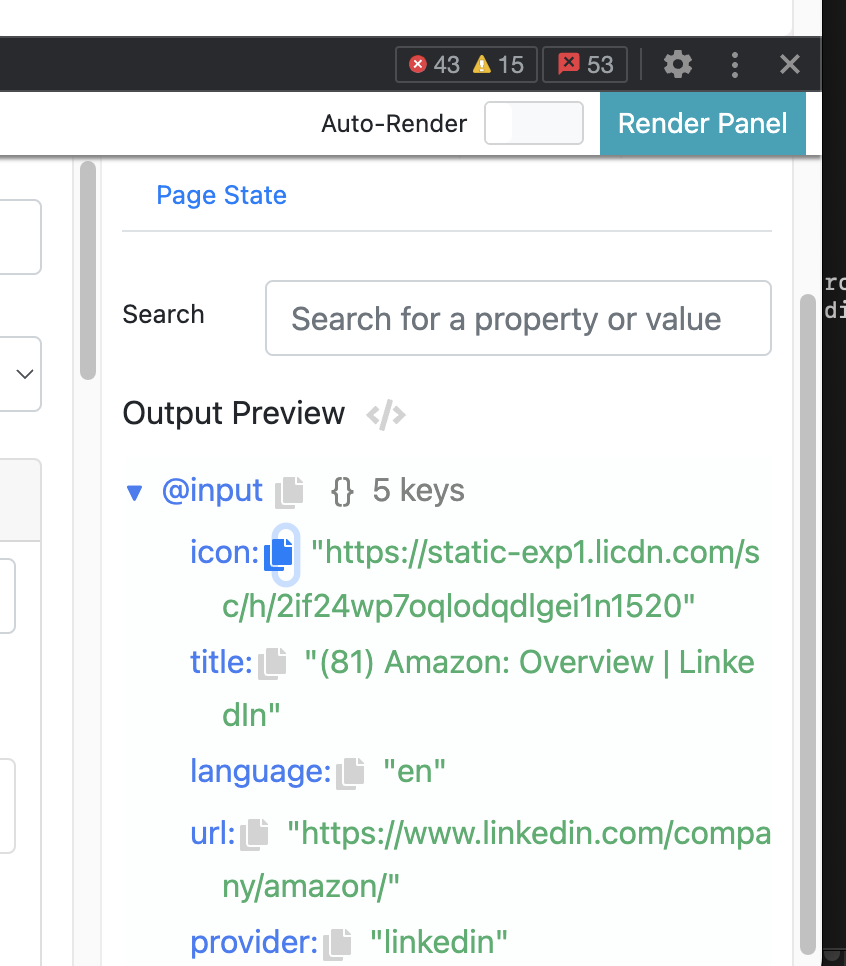Click the Render Panel button

point(702,123)
